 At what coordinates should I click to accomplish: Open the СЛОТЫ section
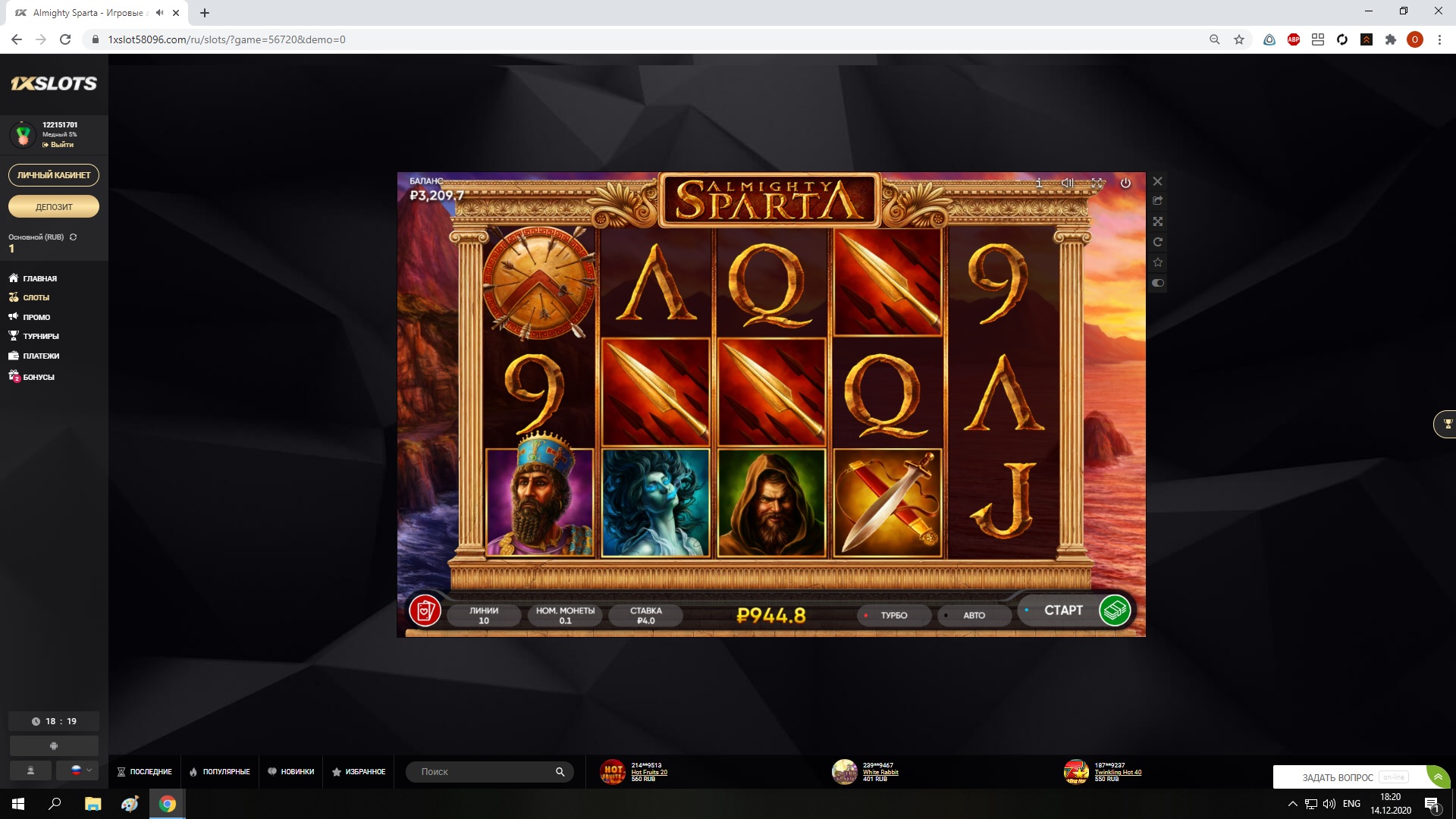click(x=30, y=297)
